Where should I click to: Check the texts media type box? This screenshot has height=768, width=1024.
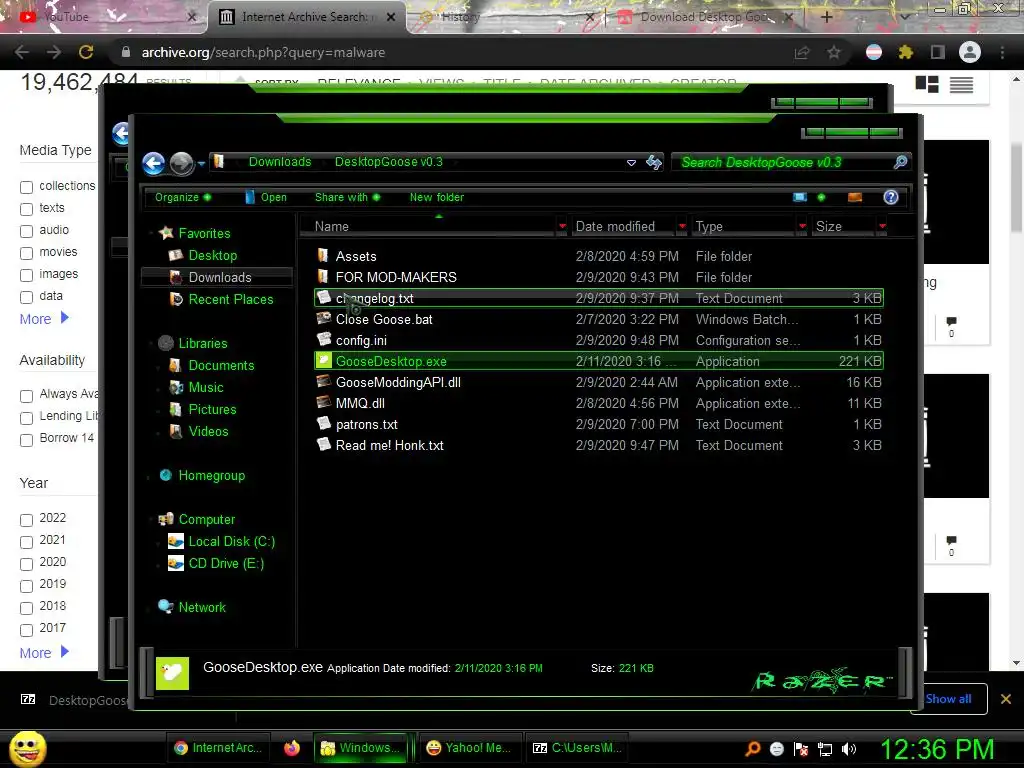click(x=26, y=209)
